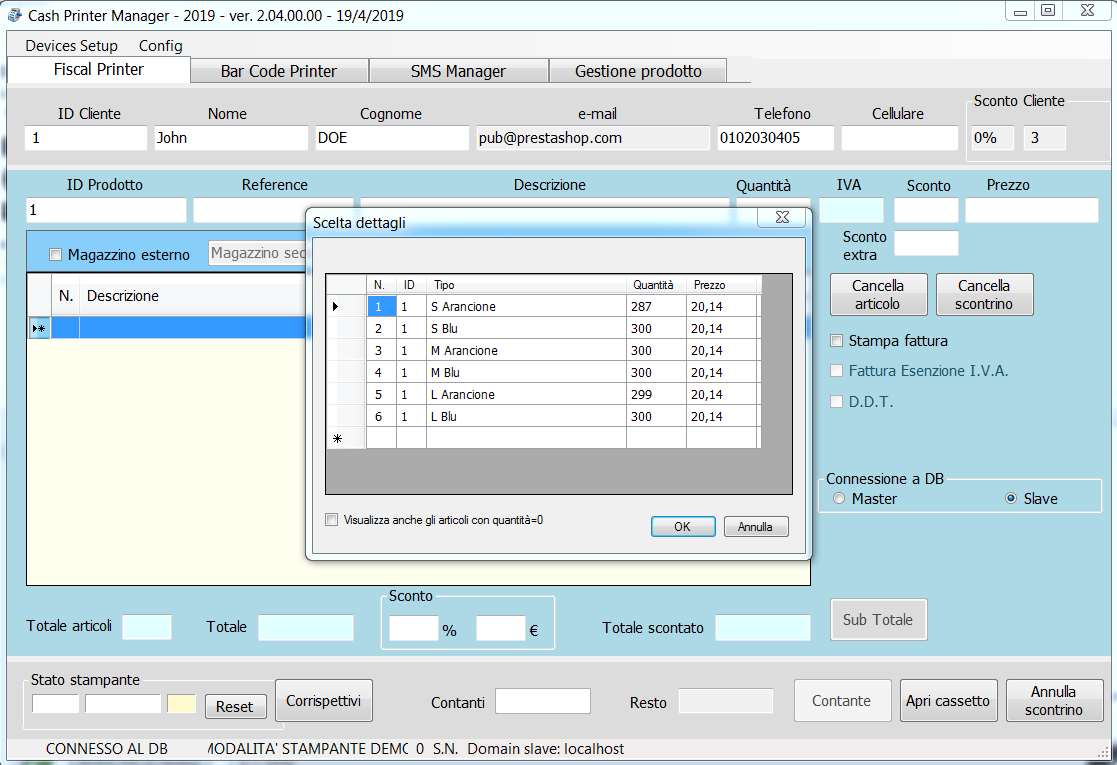Open the Devices Setup menu
Image resolution: width=1117 pixels, height=765 pixels.
71,46
